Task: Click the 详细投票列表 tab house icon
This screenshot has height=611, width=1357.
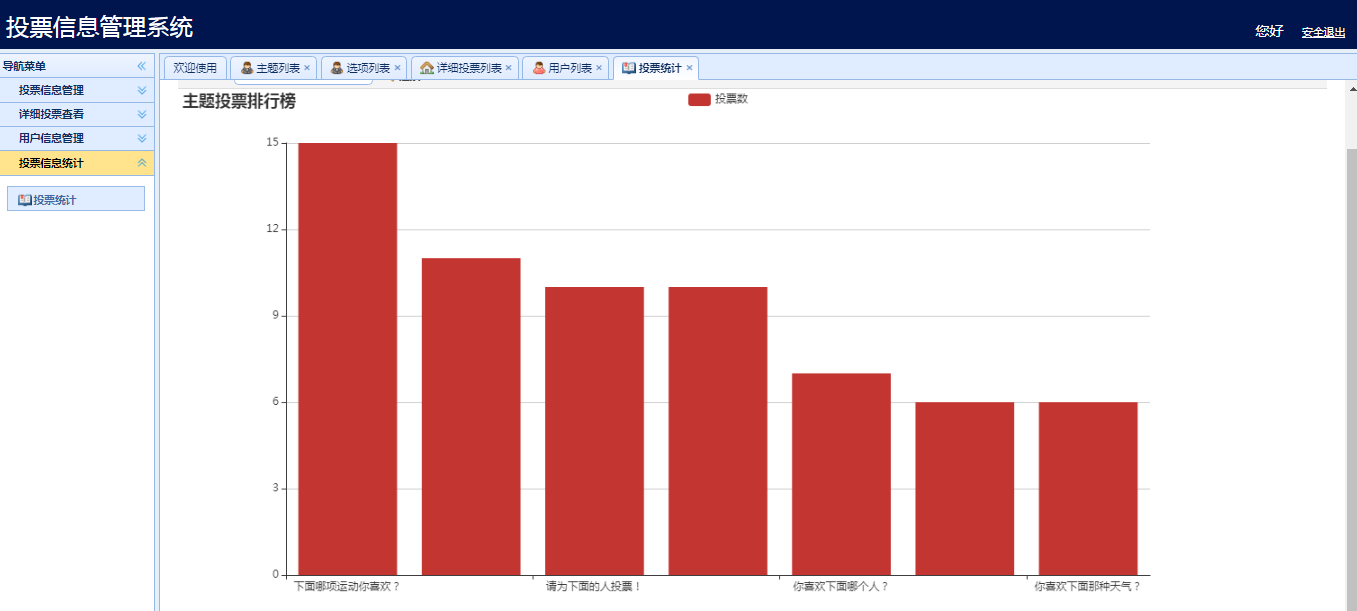Action: point(427,68)
